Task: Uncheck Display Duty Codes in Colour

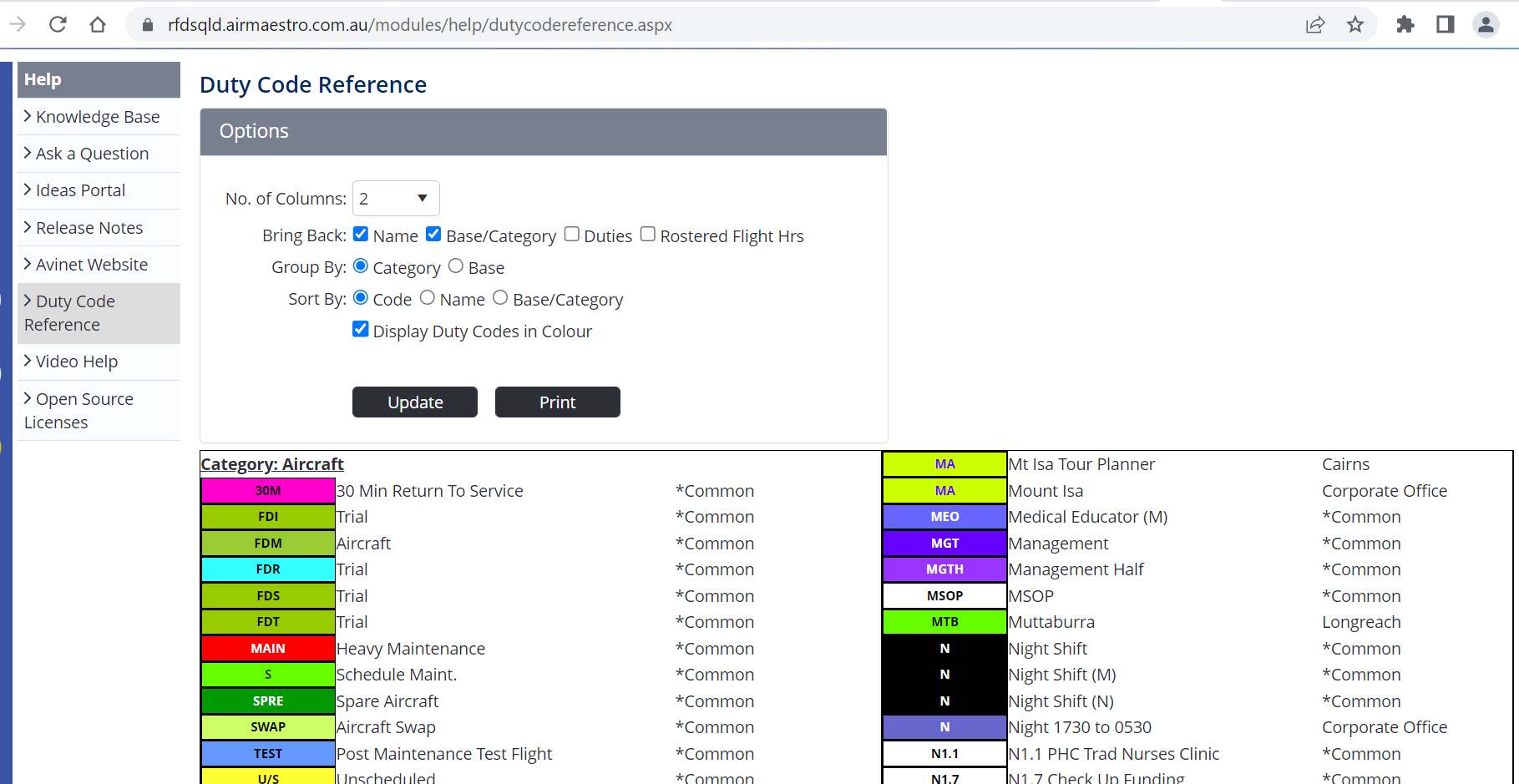Action: pos(361,329)
